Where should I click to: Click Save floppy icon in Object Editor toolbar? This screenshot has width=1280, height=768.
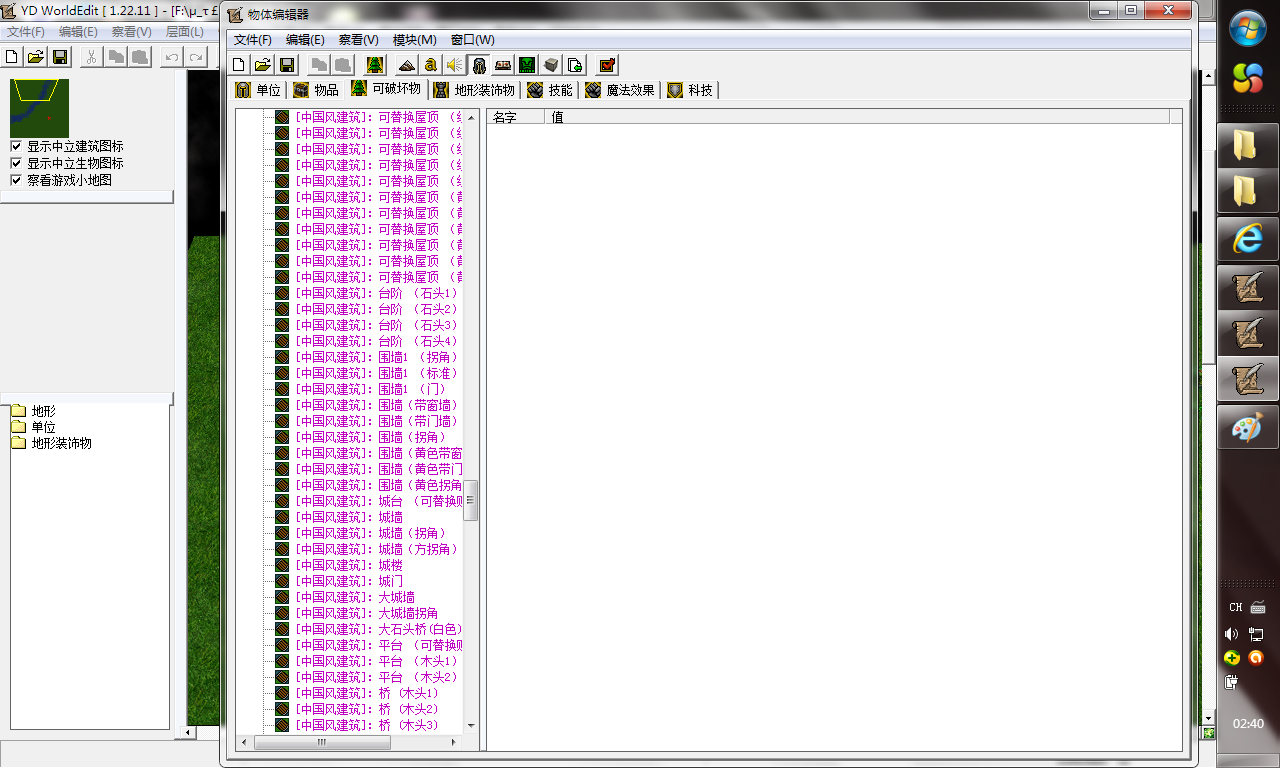[x=287, y=65]
